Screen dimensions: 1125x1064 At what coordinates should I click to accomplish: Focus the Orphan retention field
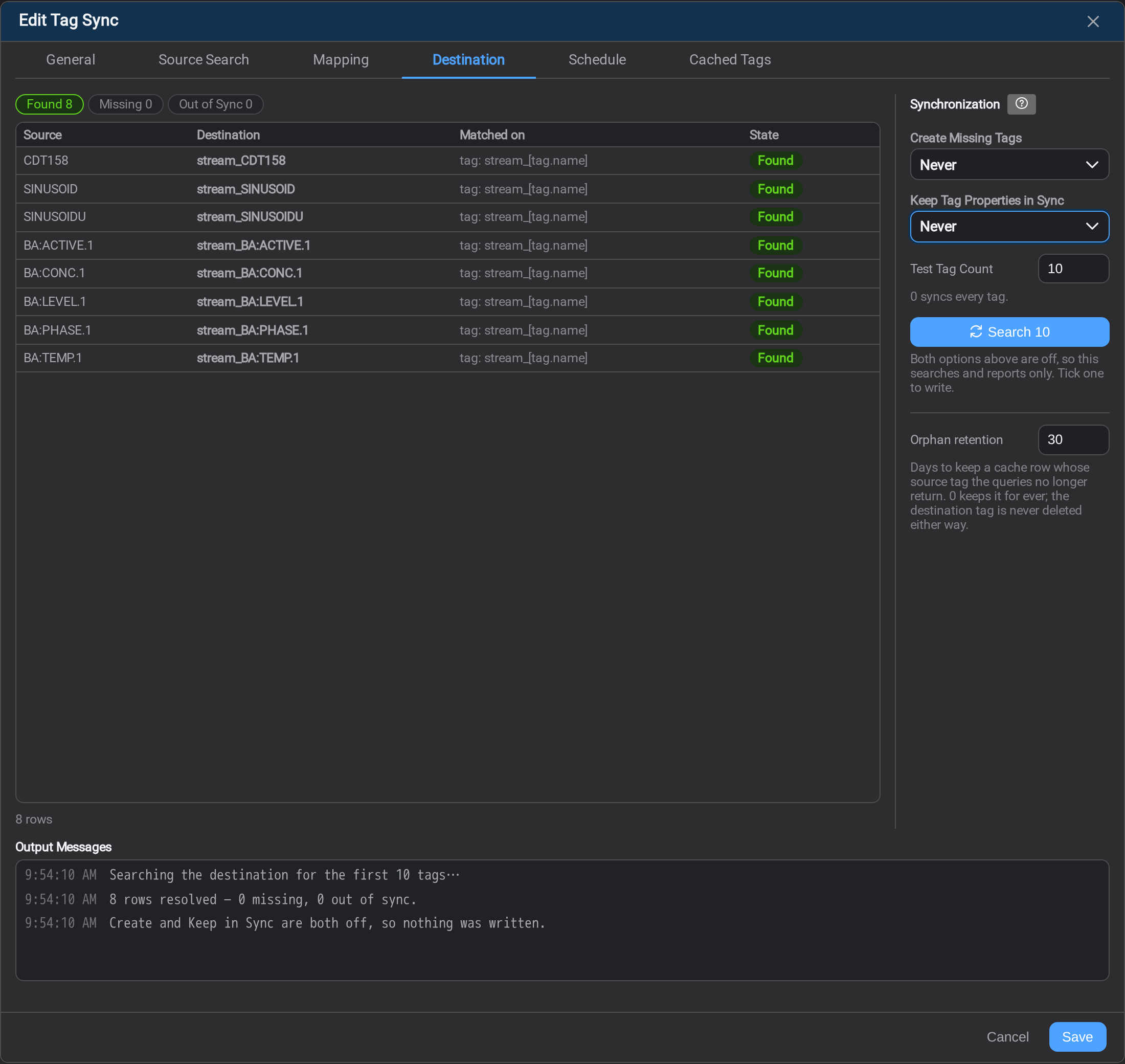1073,439
